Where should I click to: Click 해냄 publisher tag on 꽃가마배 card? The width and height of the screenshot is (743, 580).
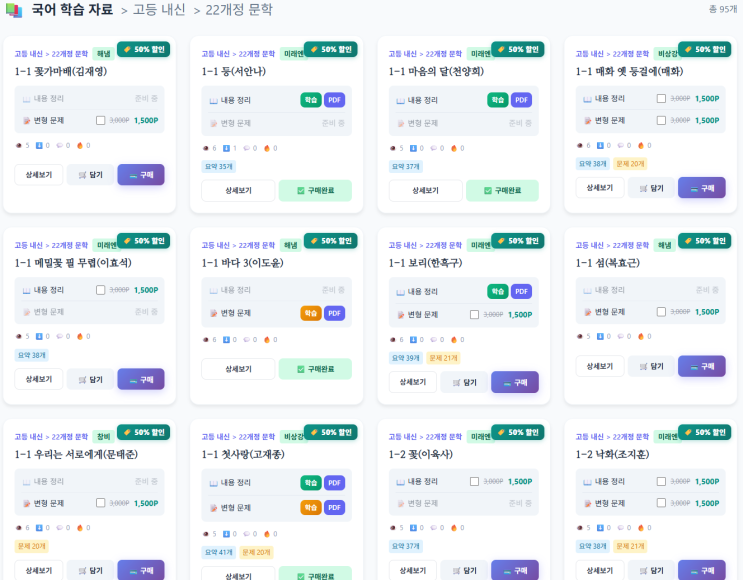tap(104, 54)
